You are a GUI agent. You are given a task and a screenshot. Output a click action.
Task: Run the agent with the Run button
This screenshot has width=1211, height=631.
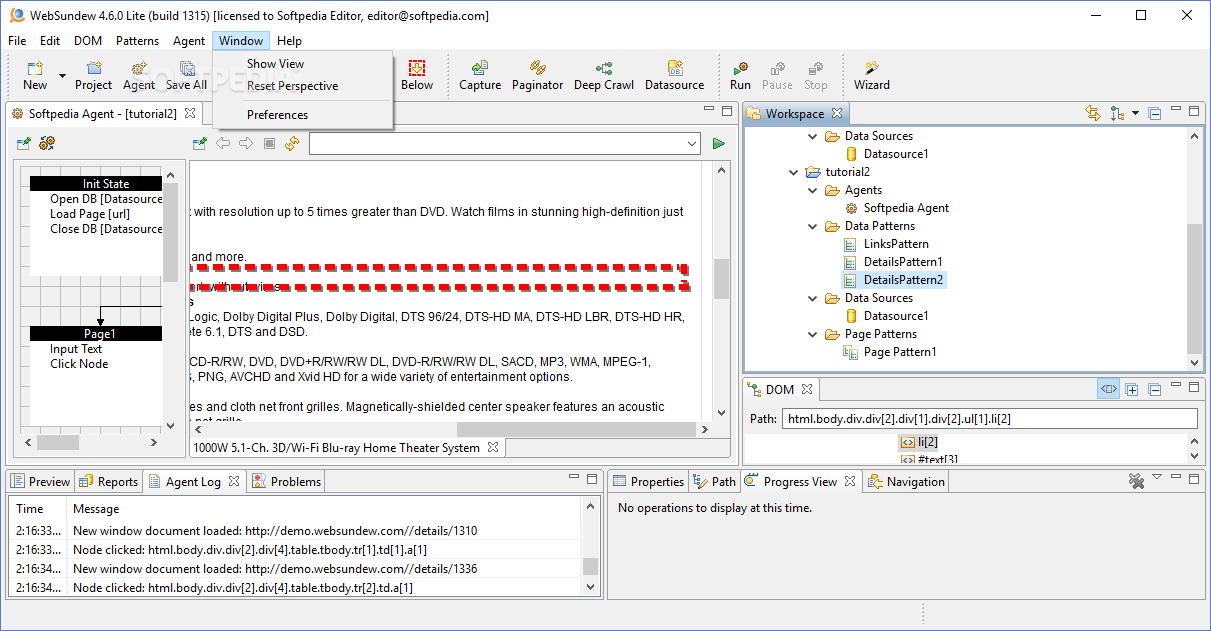coord(740,75)
